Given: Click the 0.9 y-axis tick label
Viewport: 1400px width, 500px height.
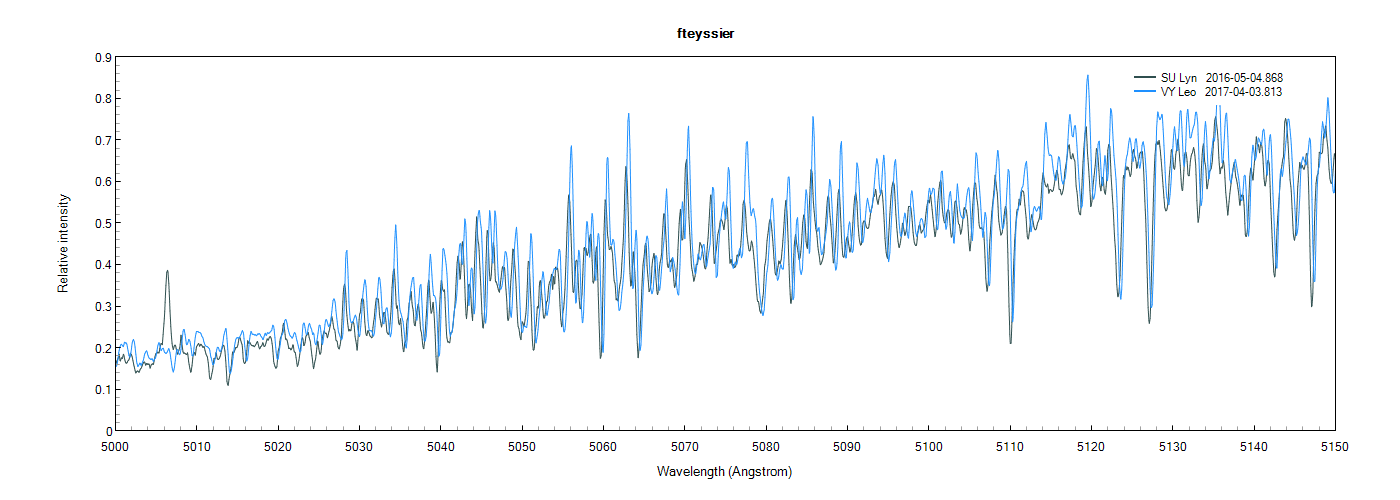Looking at the screenshot, I should point(103,58).
